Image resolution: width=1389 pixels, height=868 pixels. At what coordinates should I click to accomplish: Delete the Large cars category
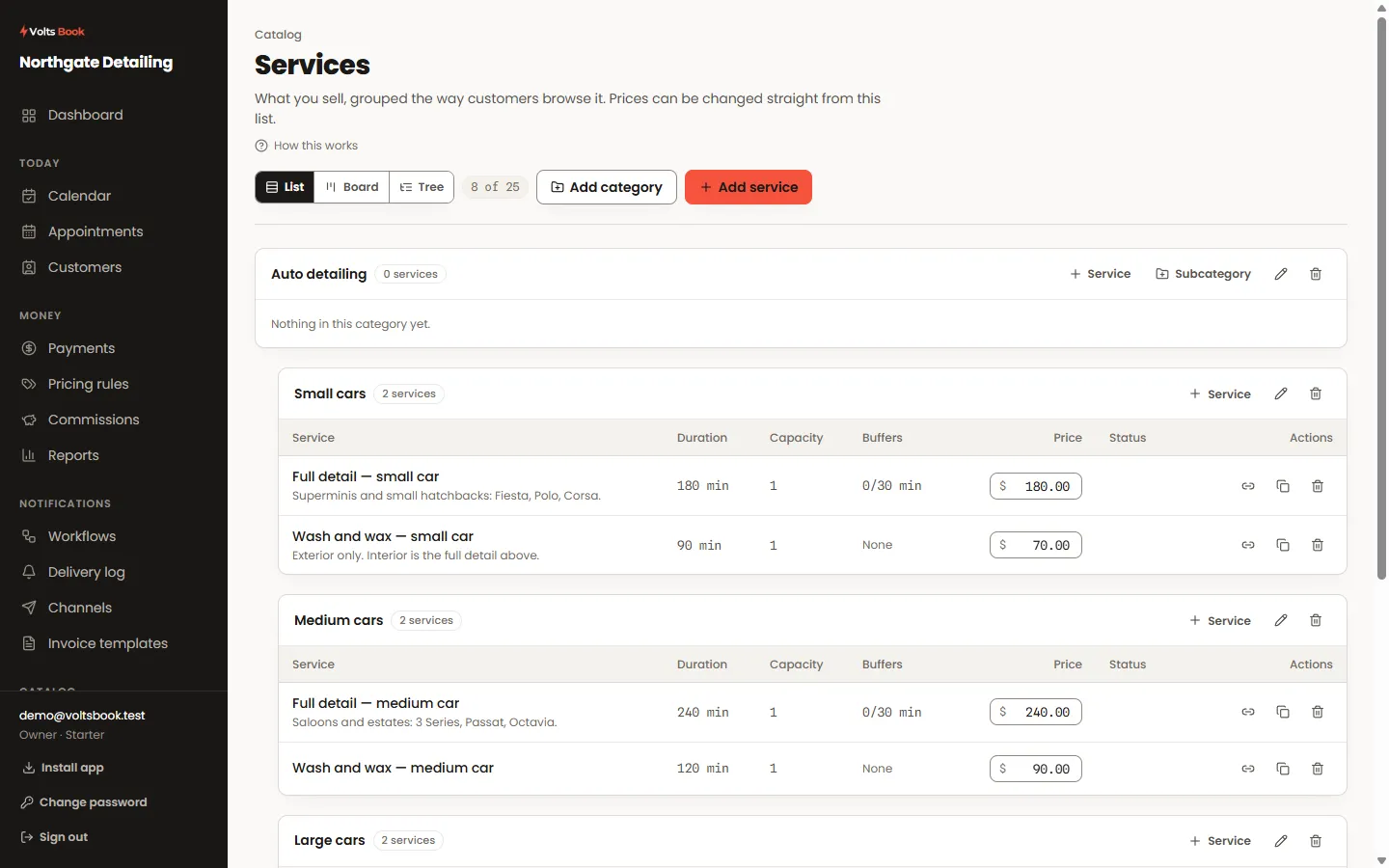(1316, 841)
